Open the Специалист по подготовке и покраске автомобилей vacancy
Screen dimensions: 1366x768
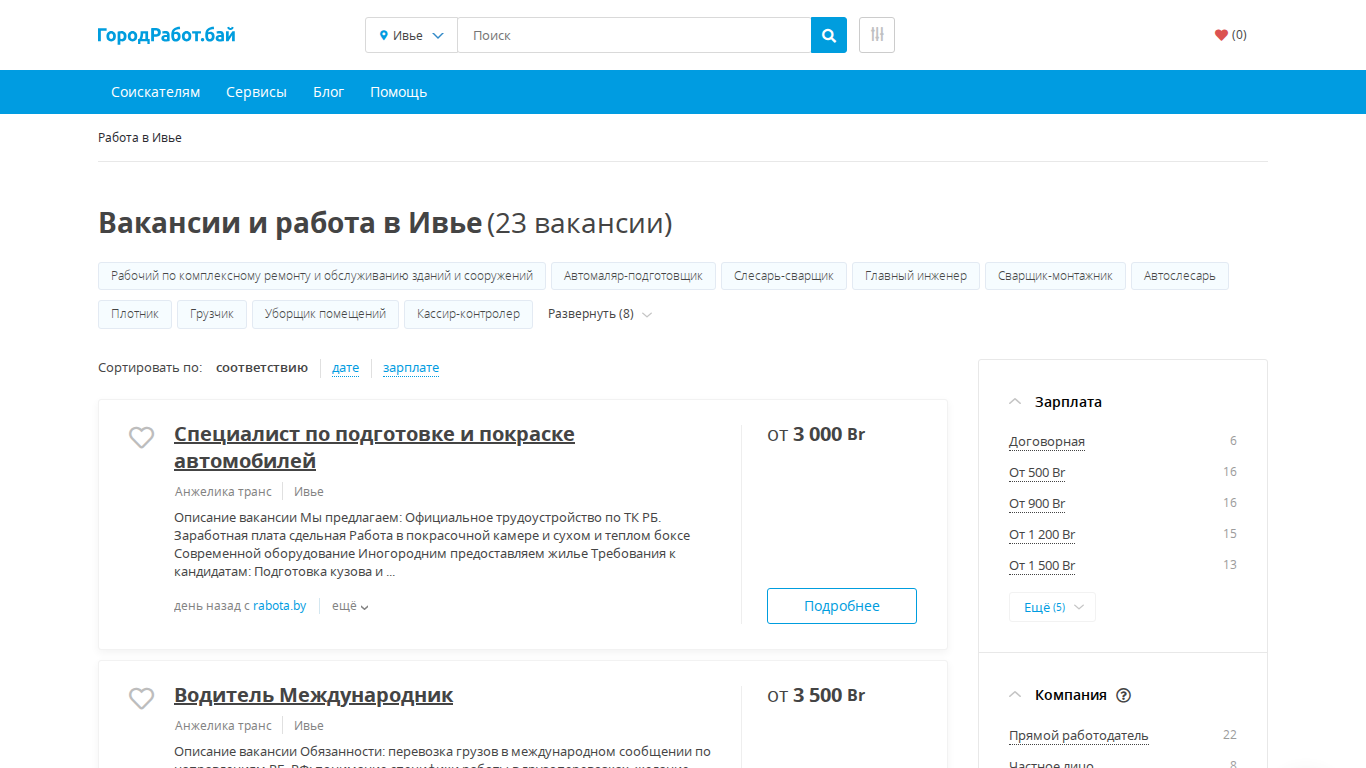pyautogui.click(x=374, y=447)
